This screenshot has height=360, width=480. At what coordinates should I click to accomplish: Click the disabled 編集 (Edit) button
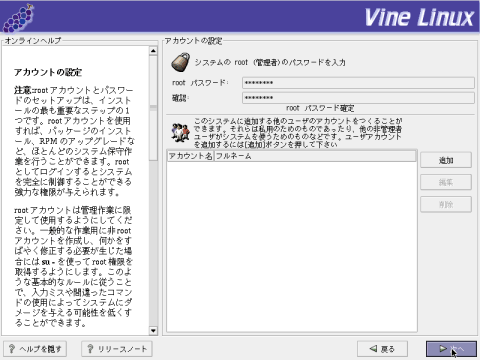[446, 182]
